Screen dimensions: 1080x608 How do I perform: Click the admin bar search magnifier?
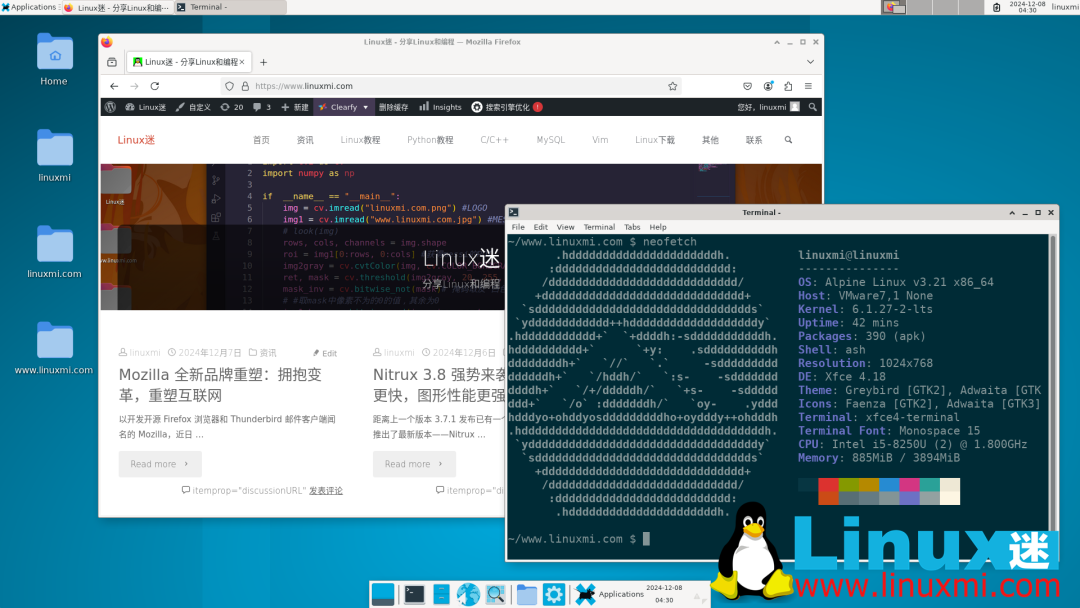click(813, 107)
